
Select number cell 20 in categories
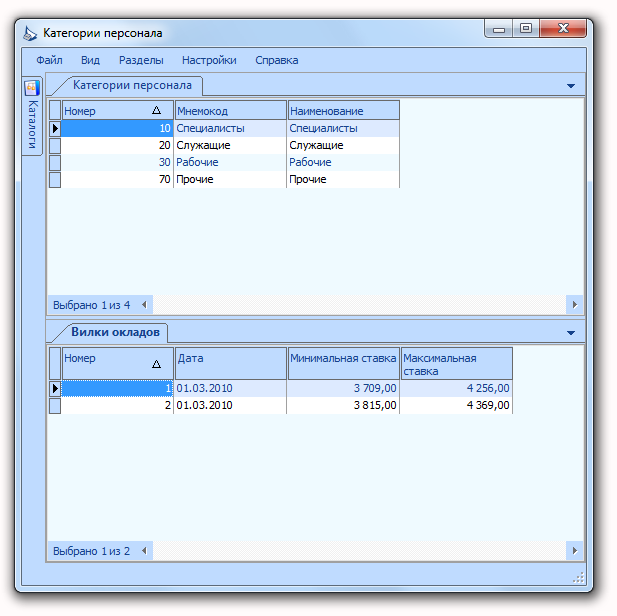point(117,145)
